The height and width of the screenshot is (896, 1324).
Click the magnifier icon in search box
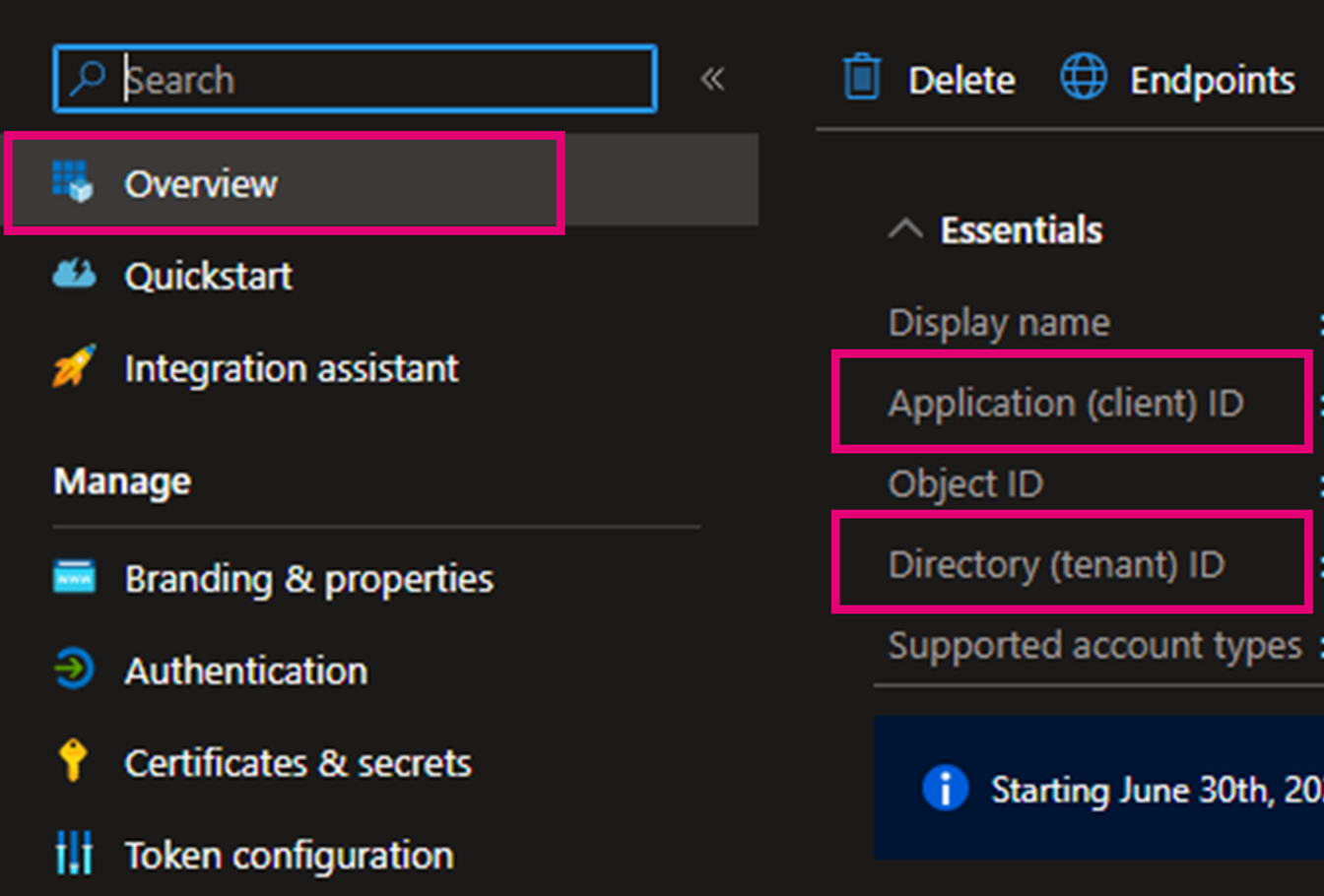88,79
